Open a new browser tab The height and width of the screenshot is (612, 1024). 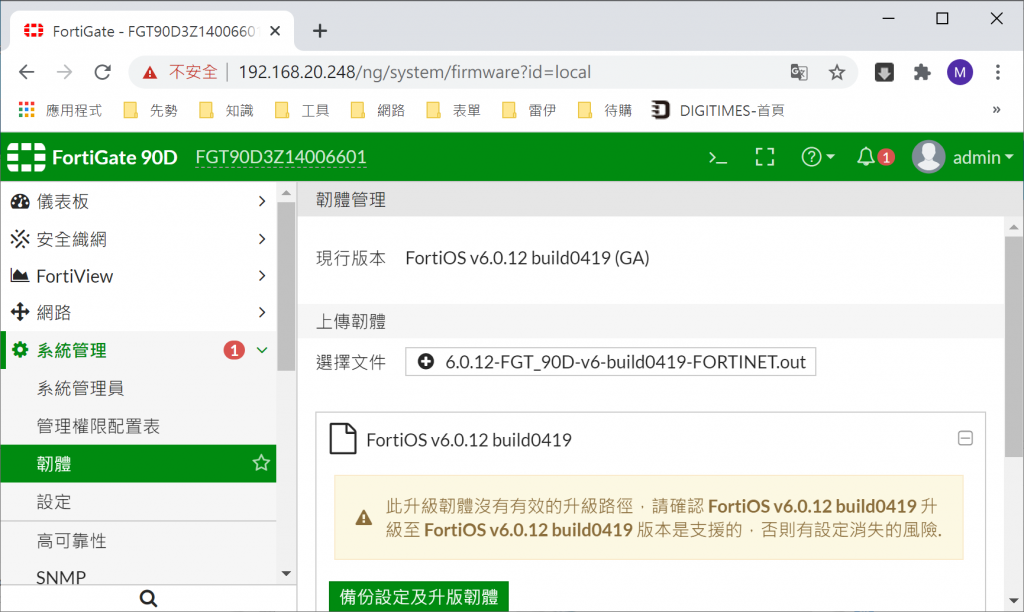tap(319, 31)
